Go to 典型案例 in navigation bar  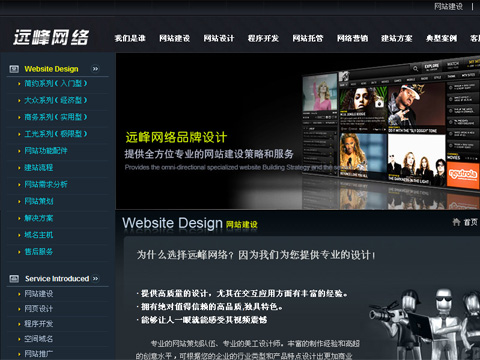pyautogui.click(x=441, y=38)
